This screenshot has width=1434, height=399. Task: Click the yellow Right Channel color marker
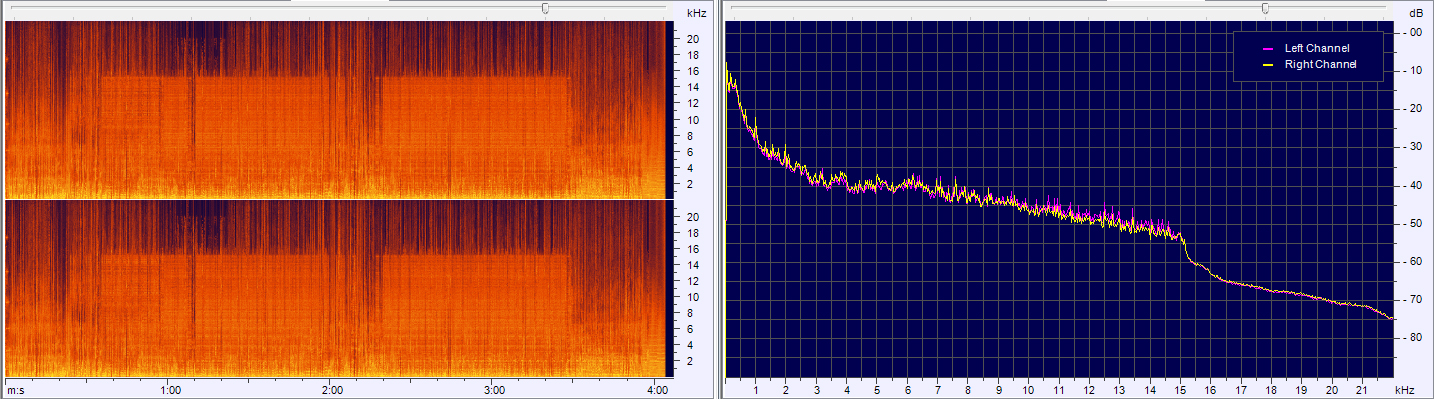pos(1267,65)
